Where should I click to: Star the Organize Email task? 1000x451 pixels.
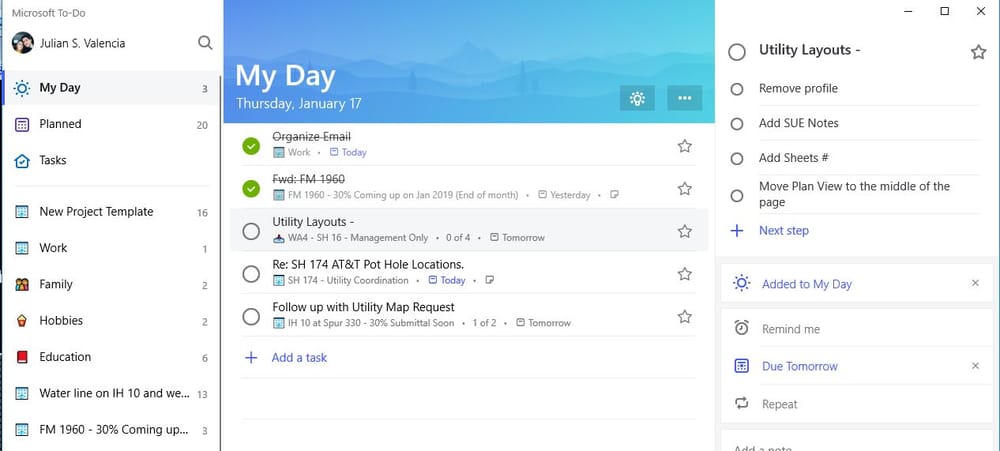(x=684, y=146)
